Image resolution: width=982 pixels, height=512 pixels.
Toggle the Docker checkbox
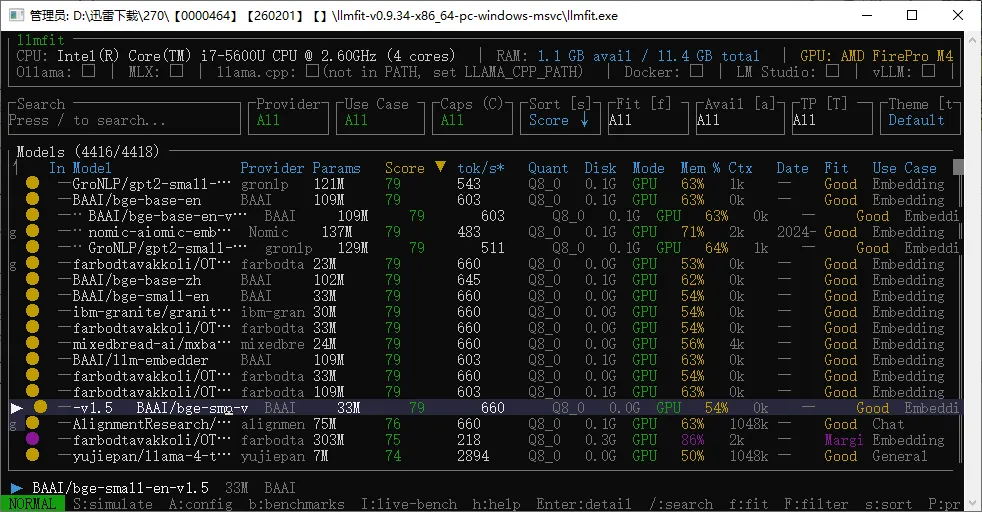tap(696, 71)
